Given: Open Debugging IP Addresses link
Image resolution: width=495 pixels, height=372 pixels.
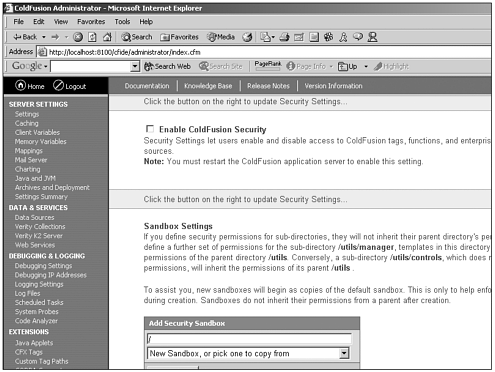Looking at the screenshot, I should (50, 275).
